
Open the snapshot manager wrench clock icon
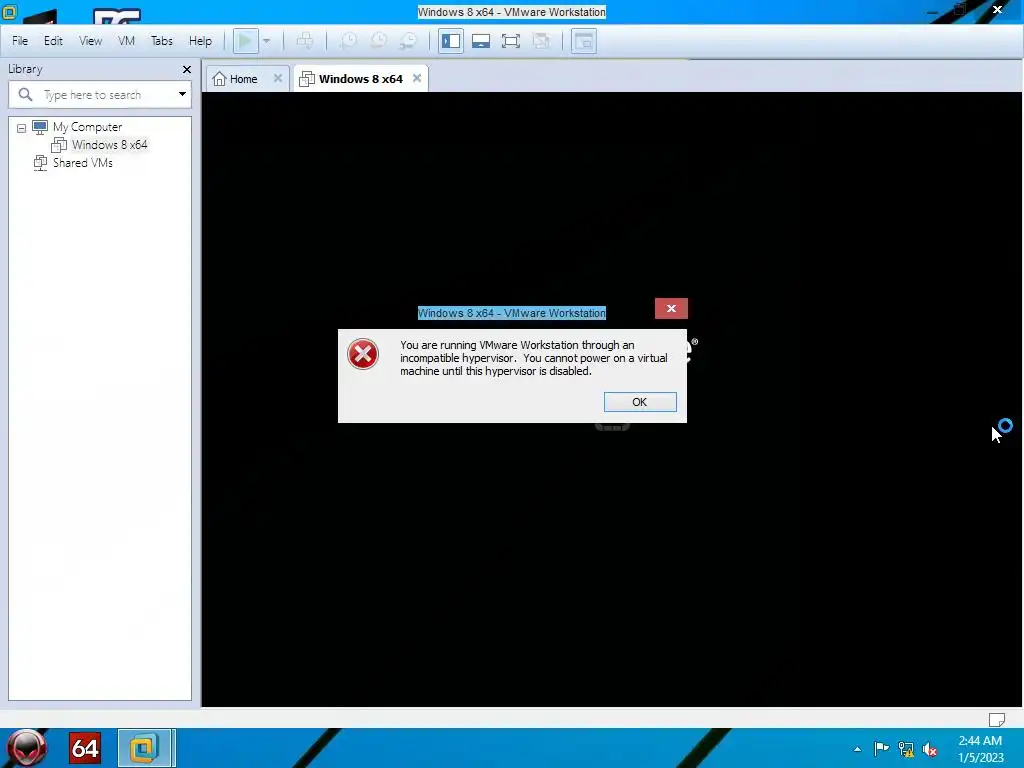(x=408, y=41)
